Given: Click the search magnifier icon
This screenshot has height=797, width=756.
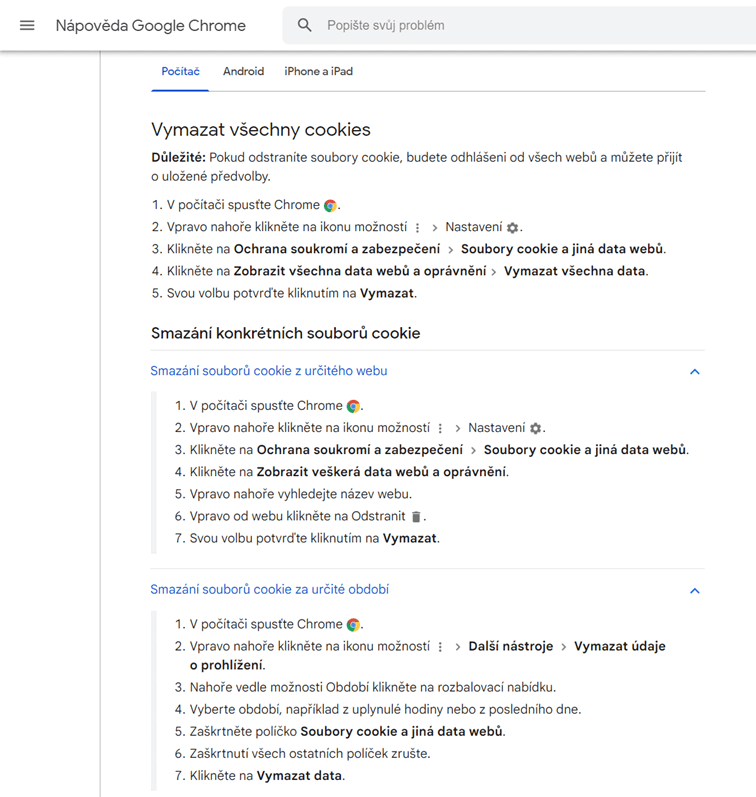Looking at the screenshot, I should click(305, 25).
